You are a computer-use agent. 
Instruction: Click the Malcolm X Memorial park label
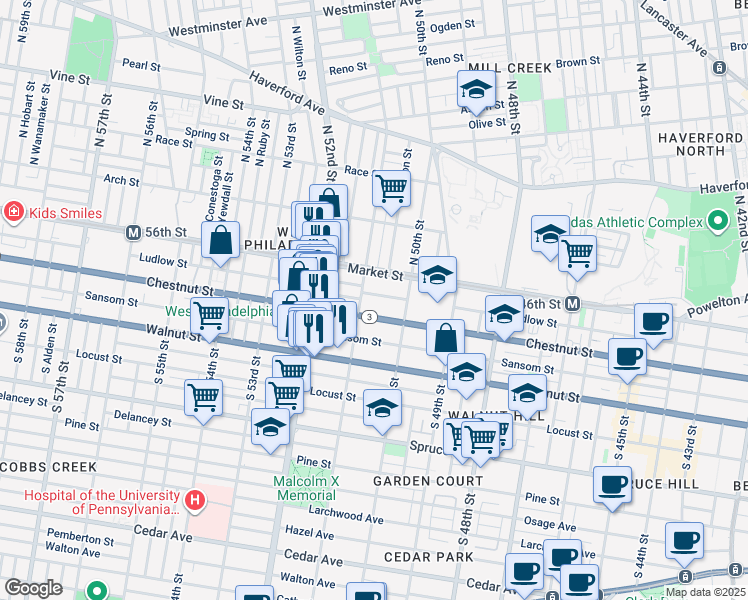tap(306, 488)
